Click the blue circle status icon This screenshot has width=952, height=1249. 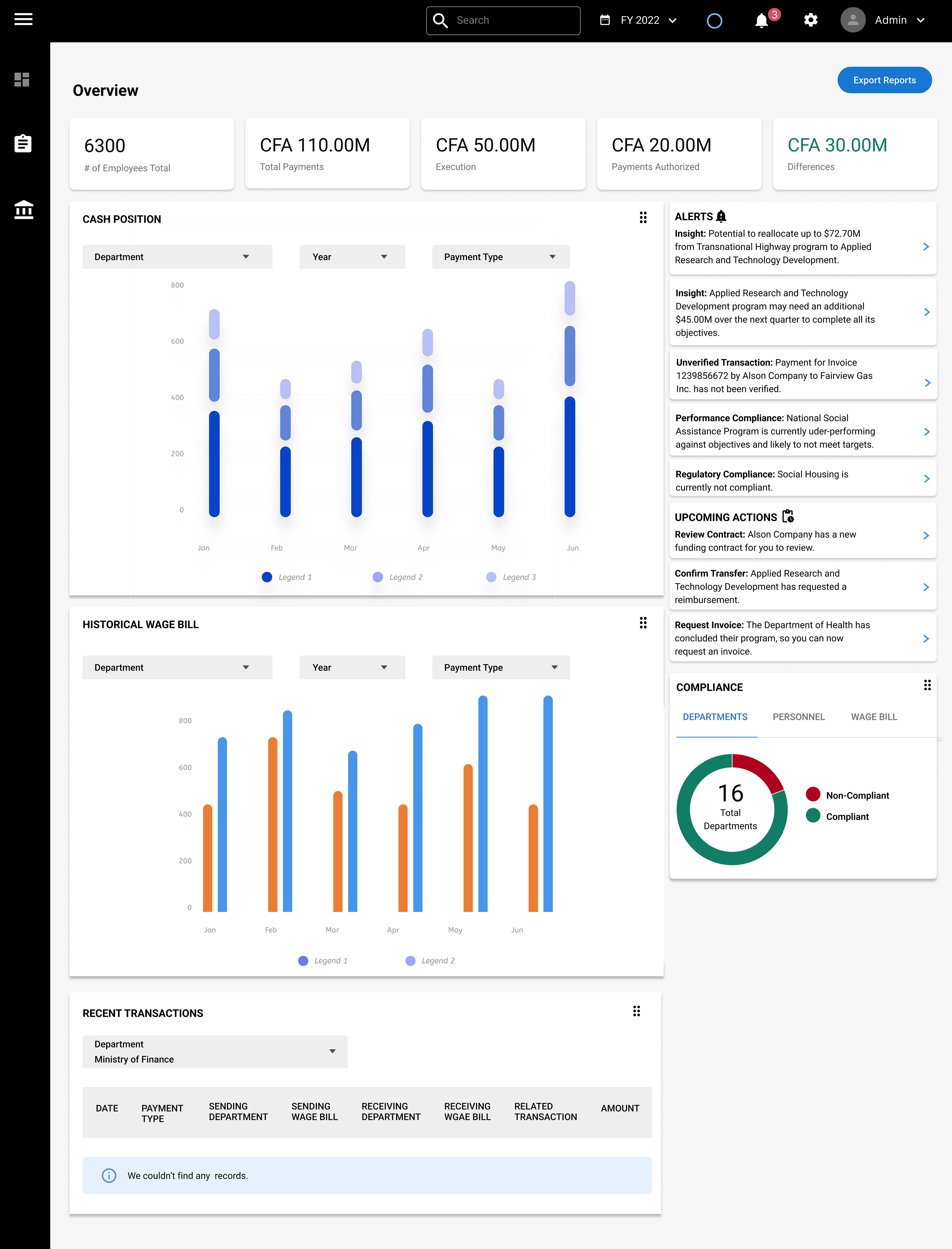point(714,21)
